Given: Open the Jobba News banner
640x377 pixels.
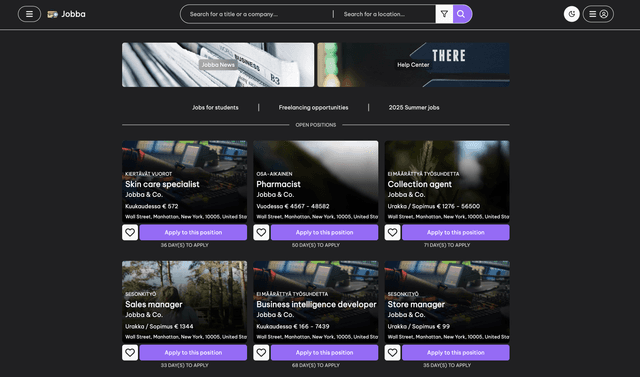Looking at the screenshot, I should [218, 65].
